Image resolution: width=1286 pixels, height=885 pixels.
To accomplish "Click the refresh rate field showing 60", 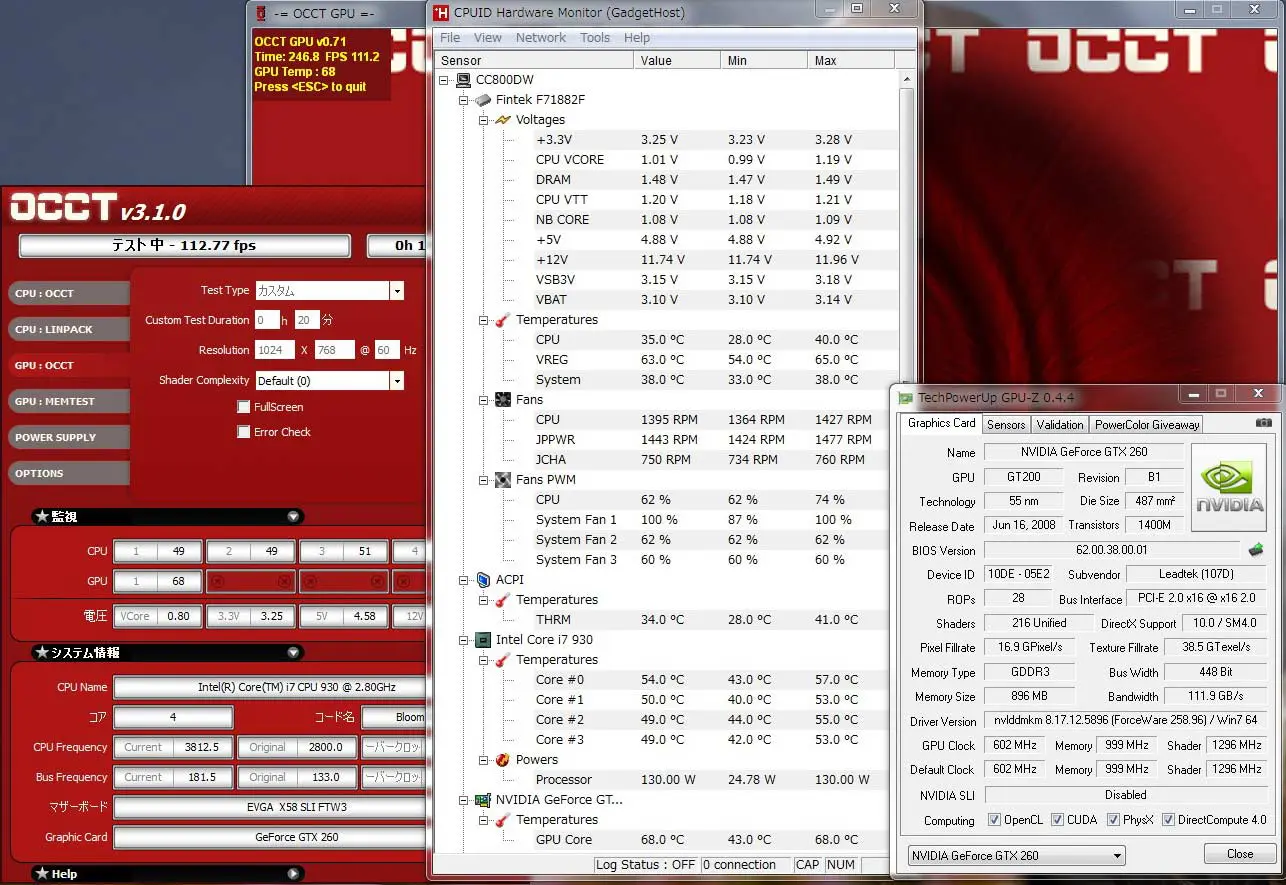I will click(x=386, y=350).
